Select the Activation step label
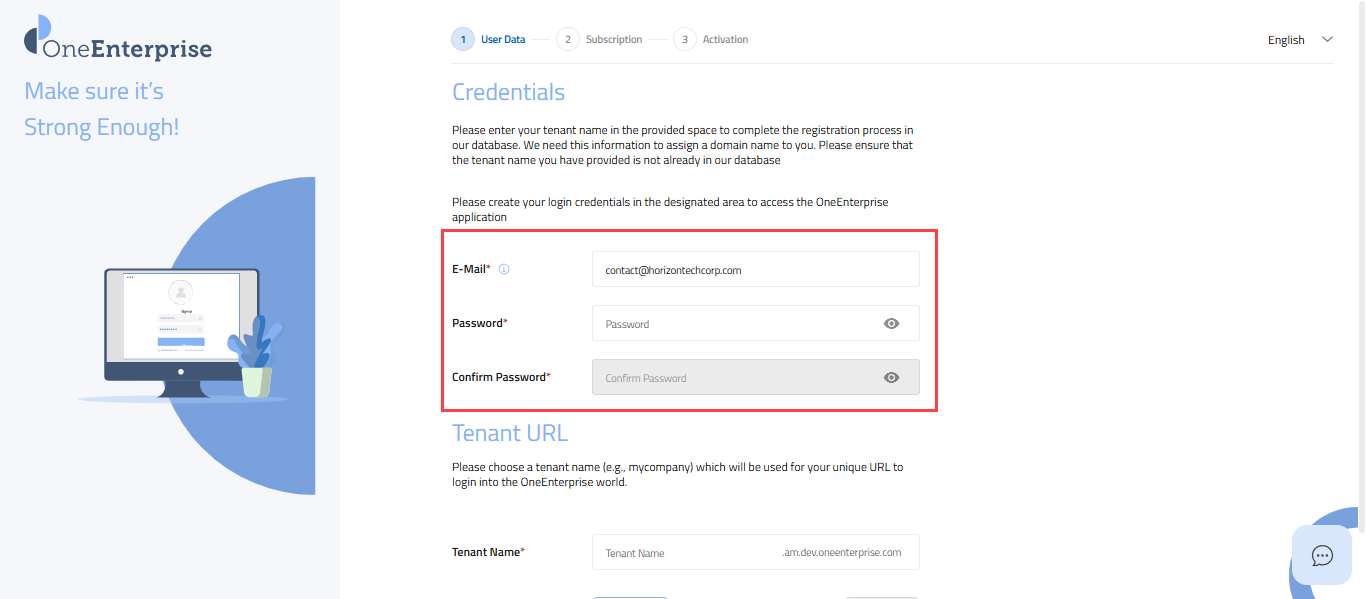This screenshot has height=599, width=1366. (725, 40)
